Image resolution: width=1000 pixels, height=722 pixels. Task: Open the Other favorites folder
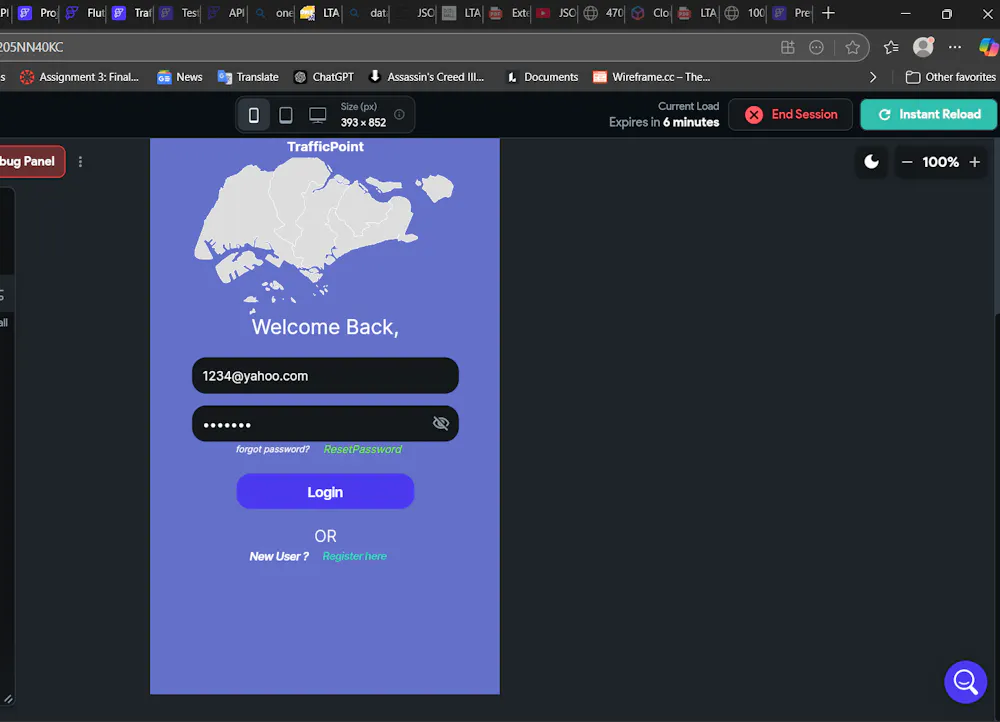tap(951, 77)
